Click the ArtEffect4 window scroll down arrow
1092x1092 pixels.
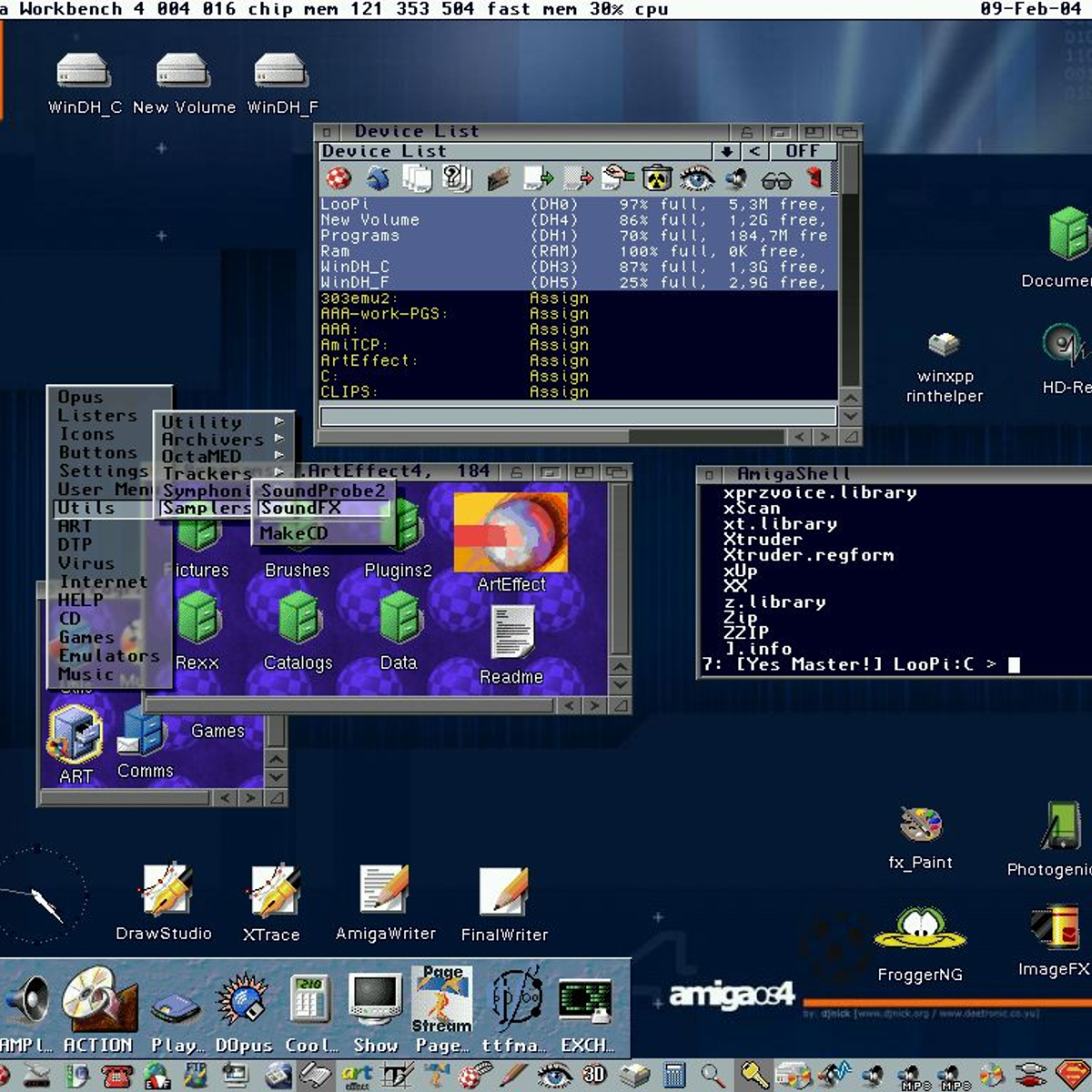tap(620, 685)
